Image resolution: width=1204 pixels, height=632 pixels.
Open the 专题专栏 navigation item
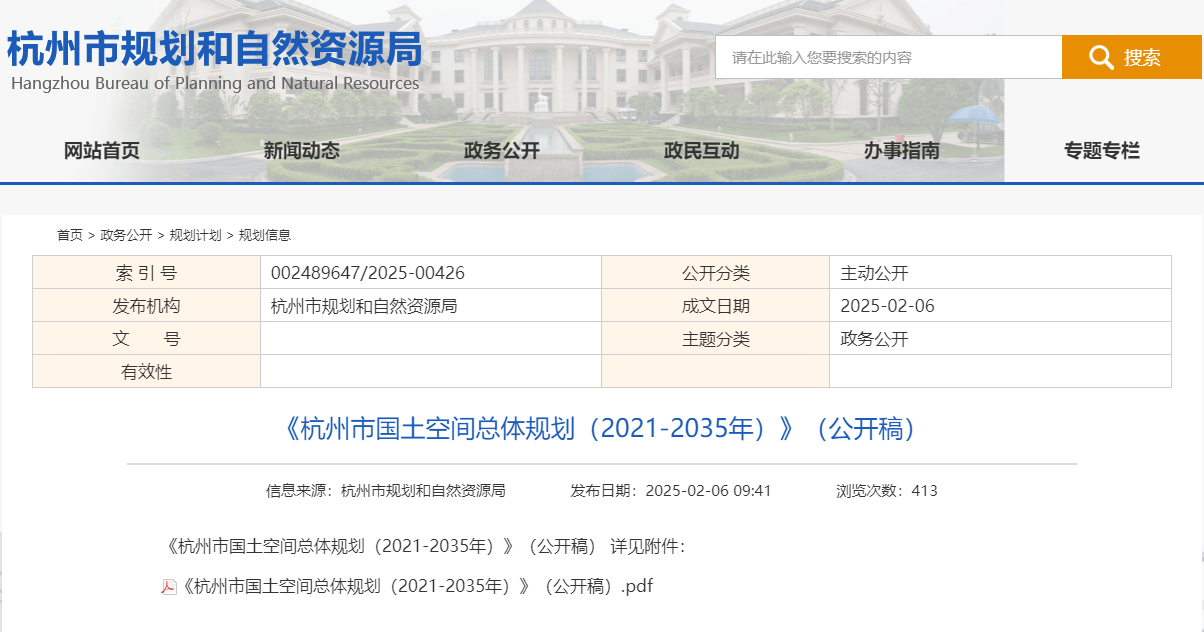pos(1102,151)
